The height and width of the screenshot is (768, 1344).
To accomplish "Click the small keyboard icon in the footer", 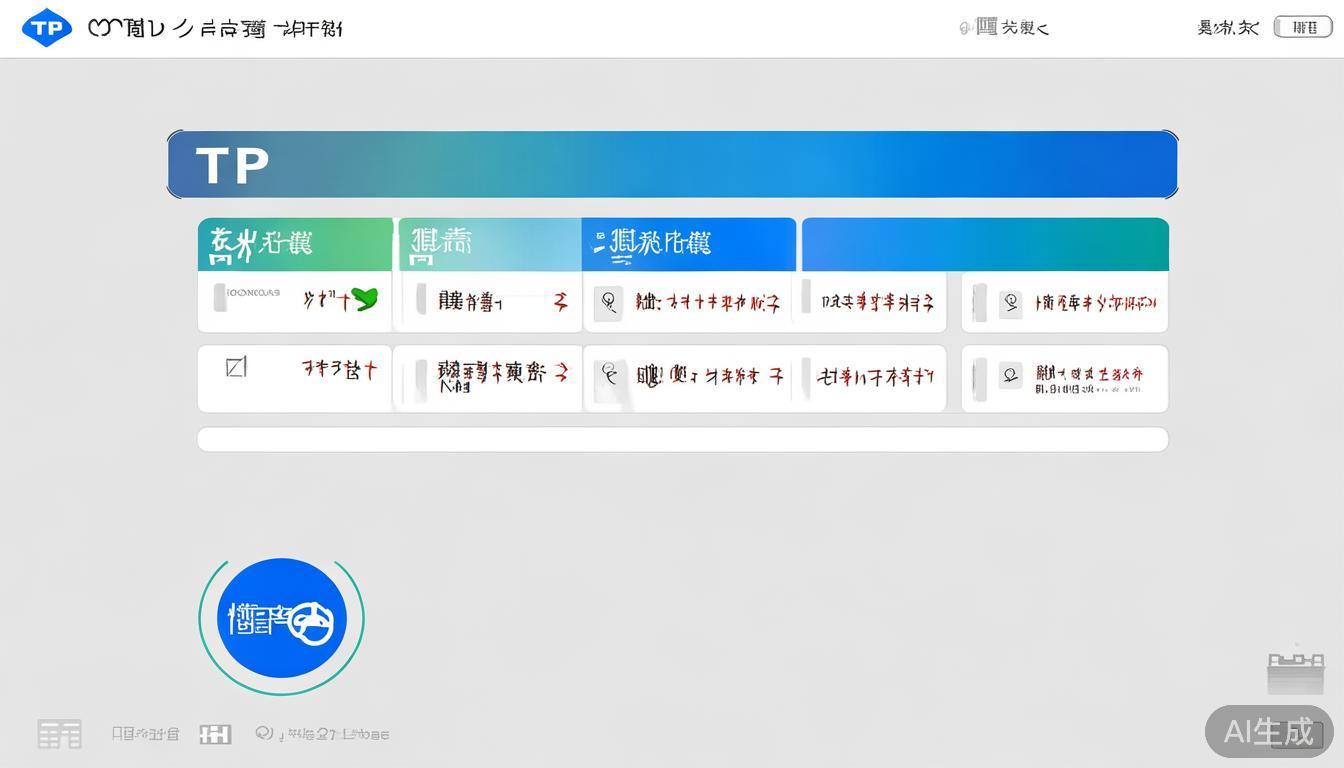I will pos(215,733).
